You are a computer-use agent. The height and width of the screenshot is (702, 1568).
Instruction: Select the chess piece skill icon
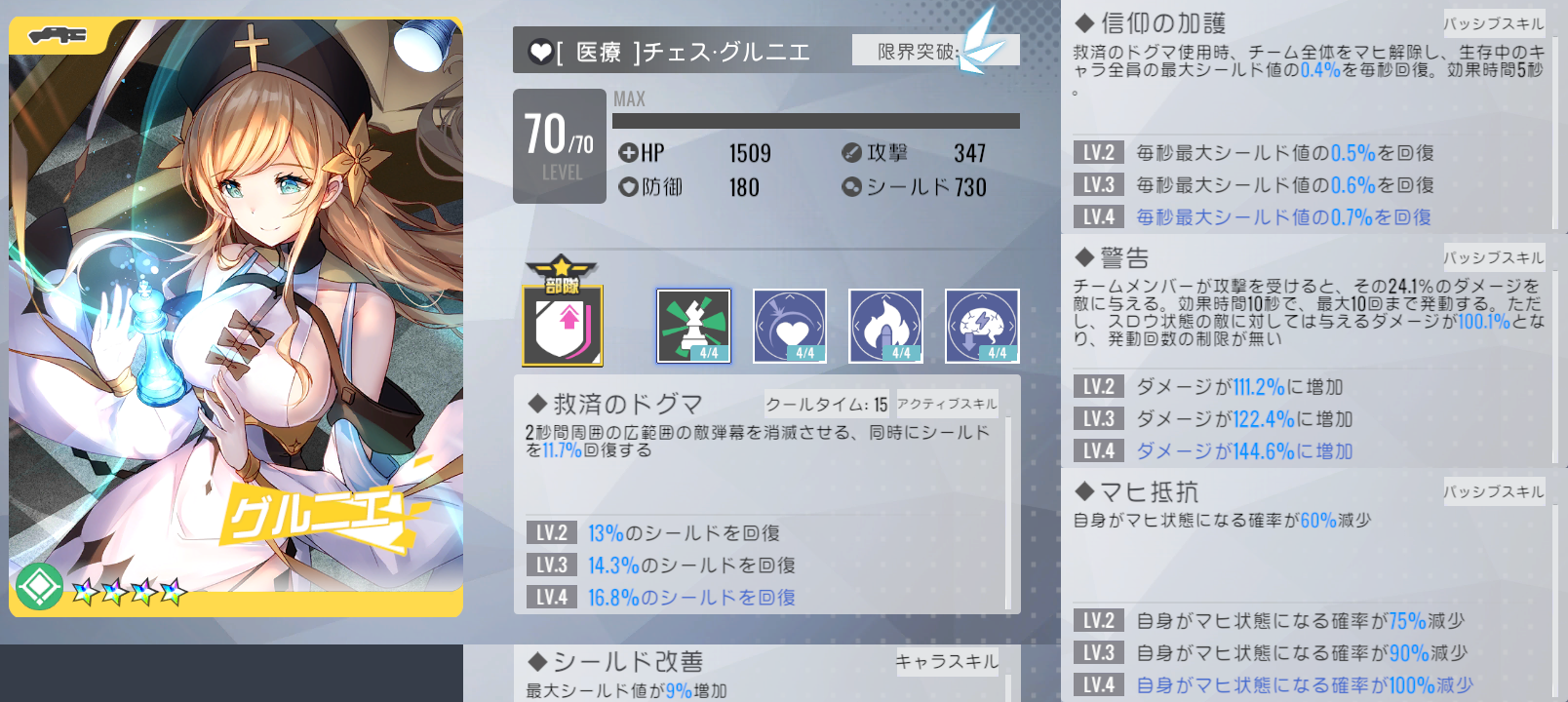pos(693,326)
